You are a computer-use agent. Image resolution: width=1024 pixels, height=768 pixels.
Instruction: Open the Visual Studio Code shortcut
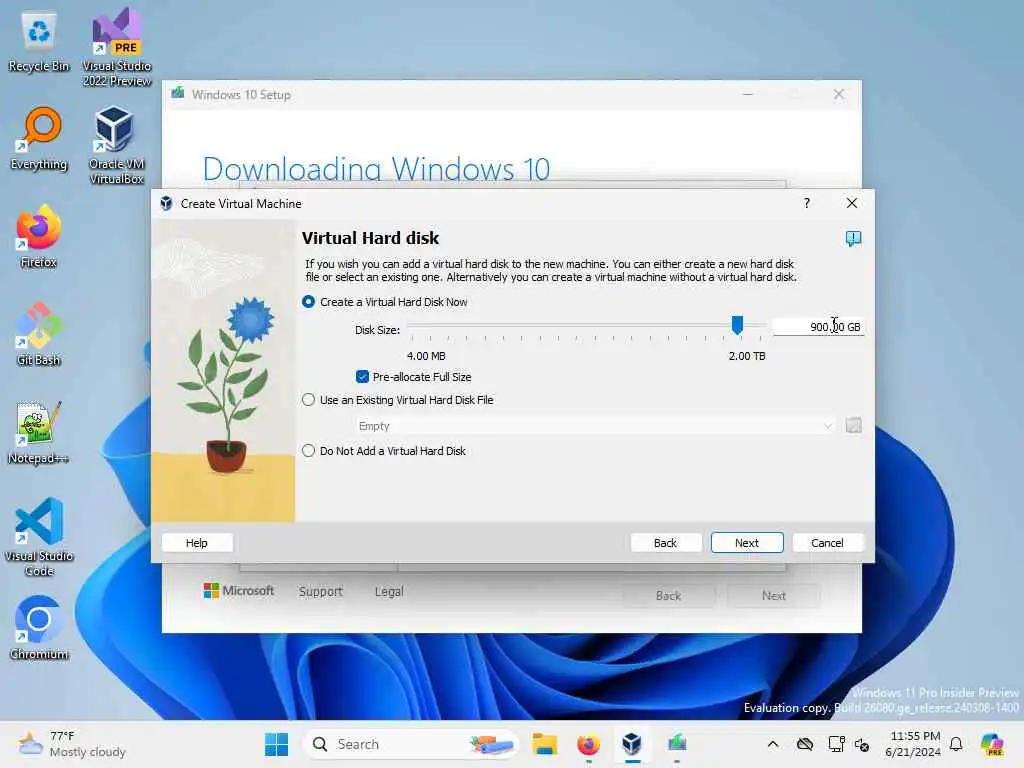click(39, 537)
